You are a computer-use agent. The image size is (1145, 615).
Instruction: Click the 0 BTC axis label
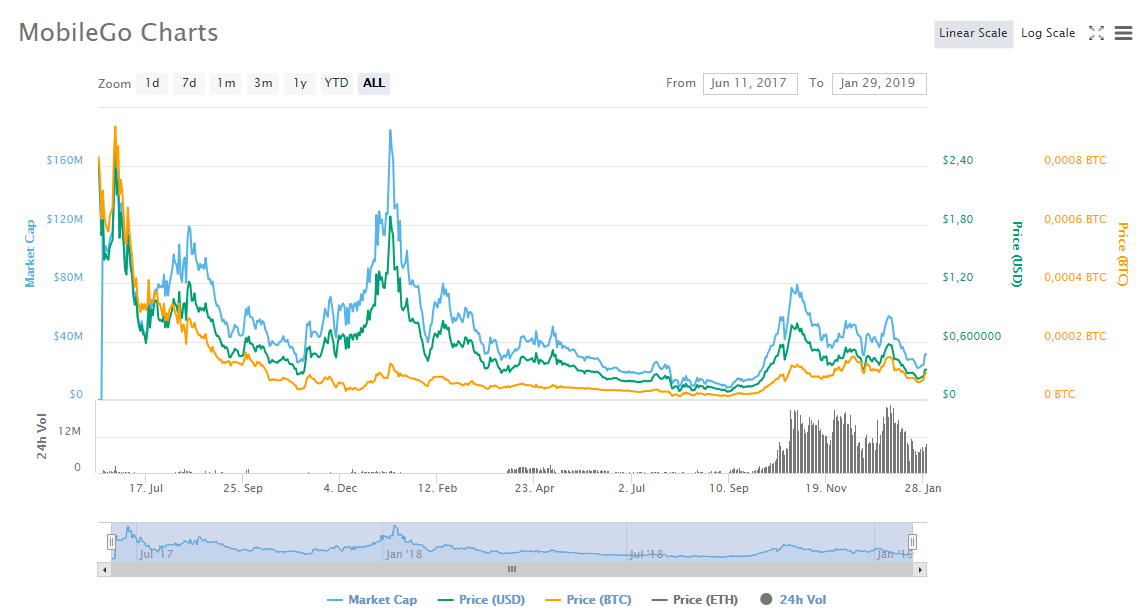pos(1060,394)
